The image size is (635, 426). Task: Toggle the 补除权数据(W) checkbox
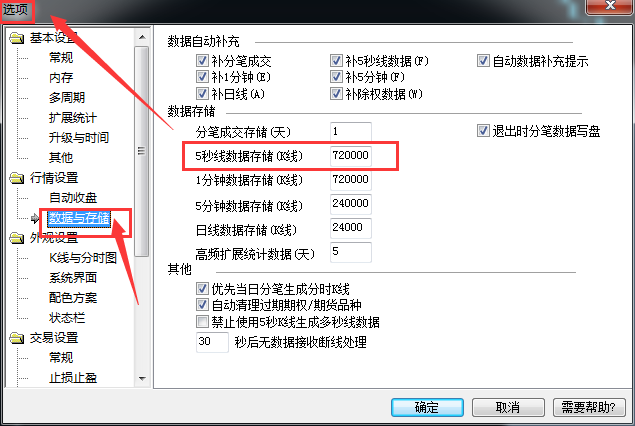[336, 94]
